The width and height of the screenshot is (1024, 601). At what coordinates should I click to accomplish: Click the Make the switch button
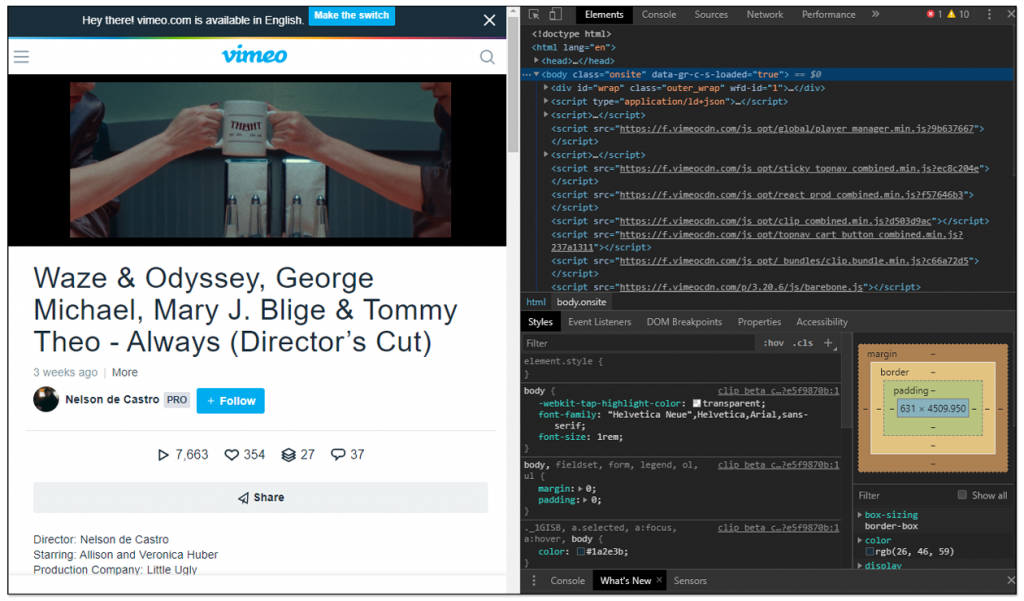pyautogui.click(x=351, y=16)
